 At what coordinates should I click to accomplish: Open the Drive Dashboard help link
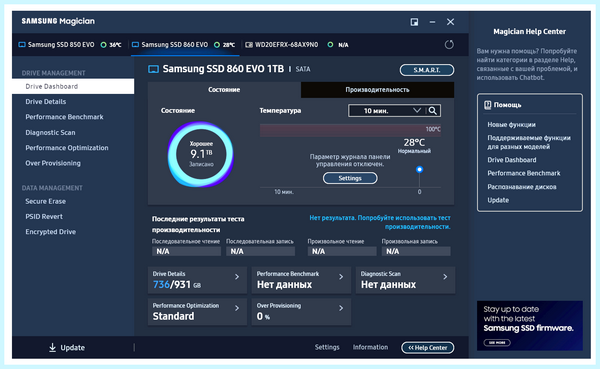tap(512, 160)
